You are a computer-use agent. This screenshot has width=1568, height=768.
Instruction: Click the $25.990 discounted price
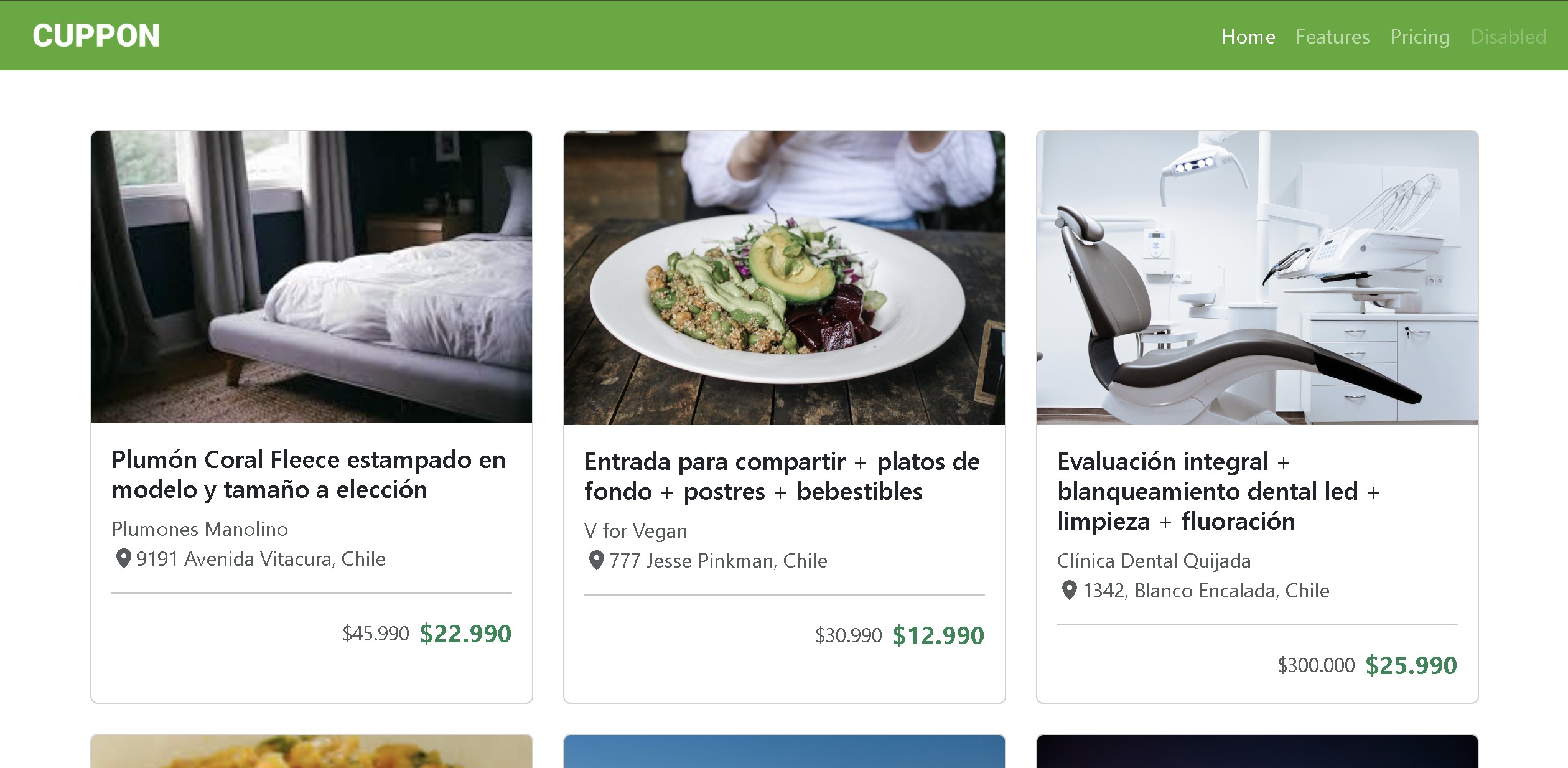(x=1411, y=665)
